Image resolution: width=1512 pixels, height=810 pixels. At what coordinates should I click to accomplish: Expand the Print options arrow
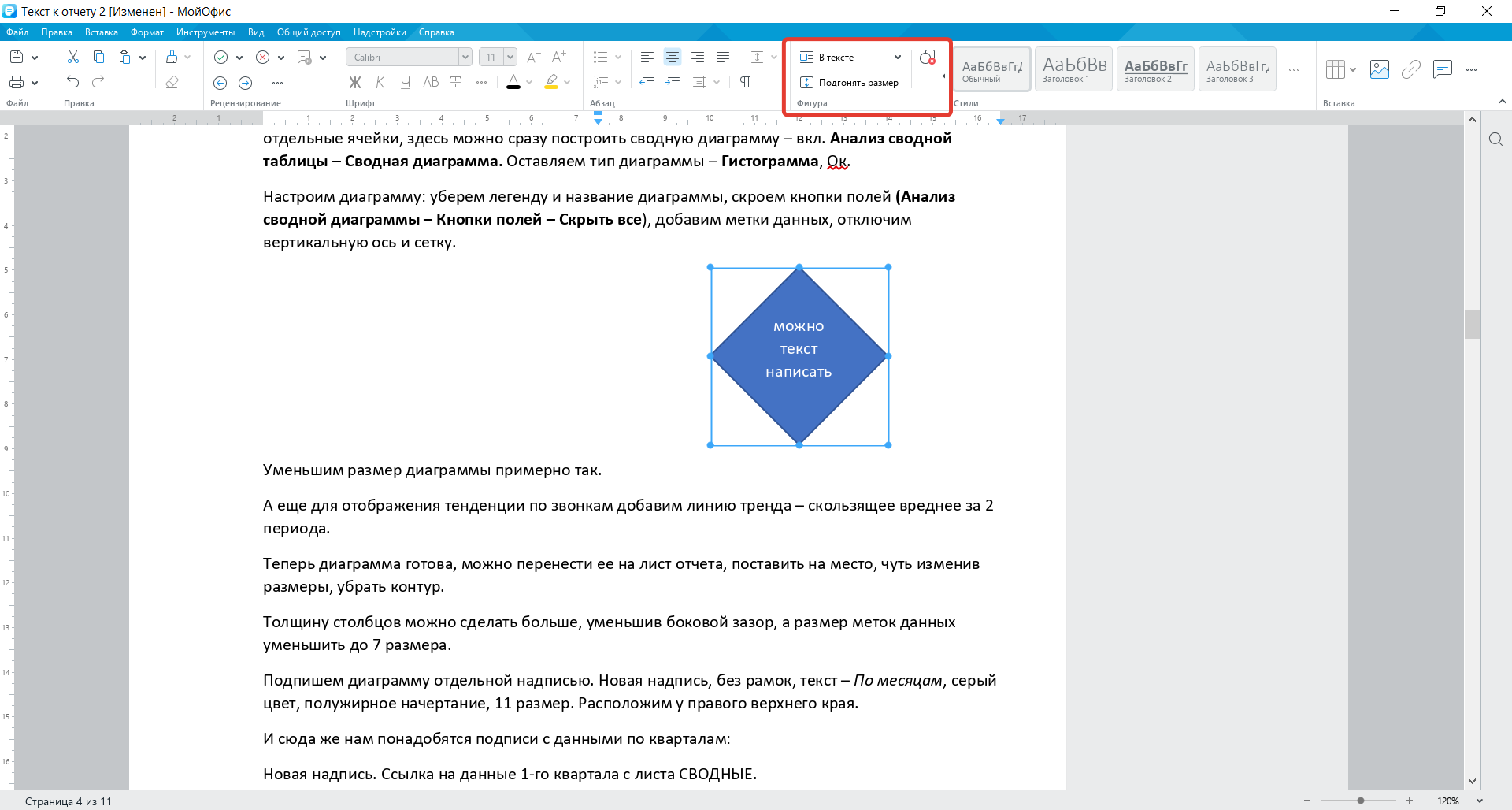click(x=35, y=83)
